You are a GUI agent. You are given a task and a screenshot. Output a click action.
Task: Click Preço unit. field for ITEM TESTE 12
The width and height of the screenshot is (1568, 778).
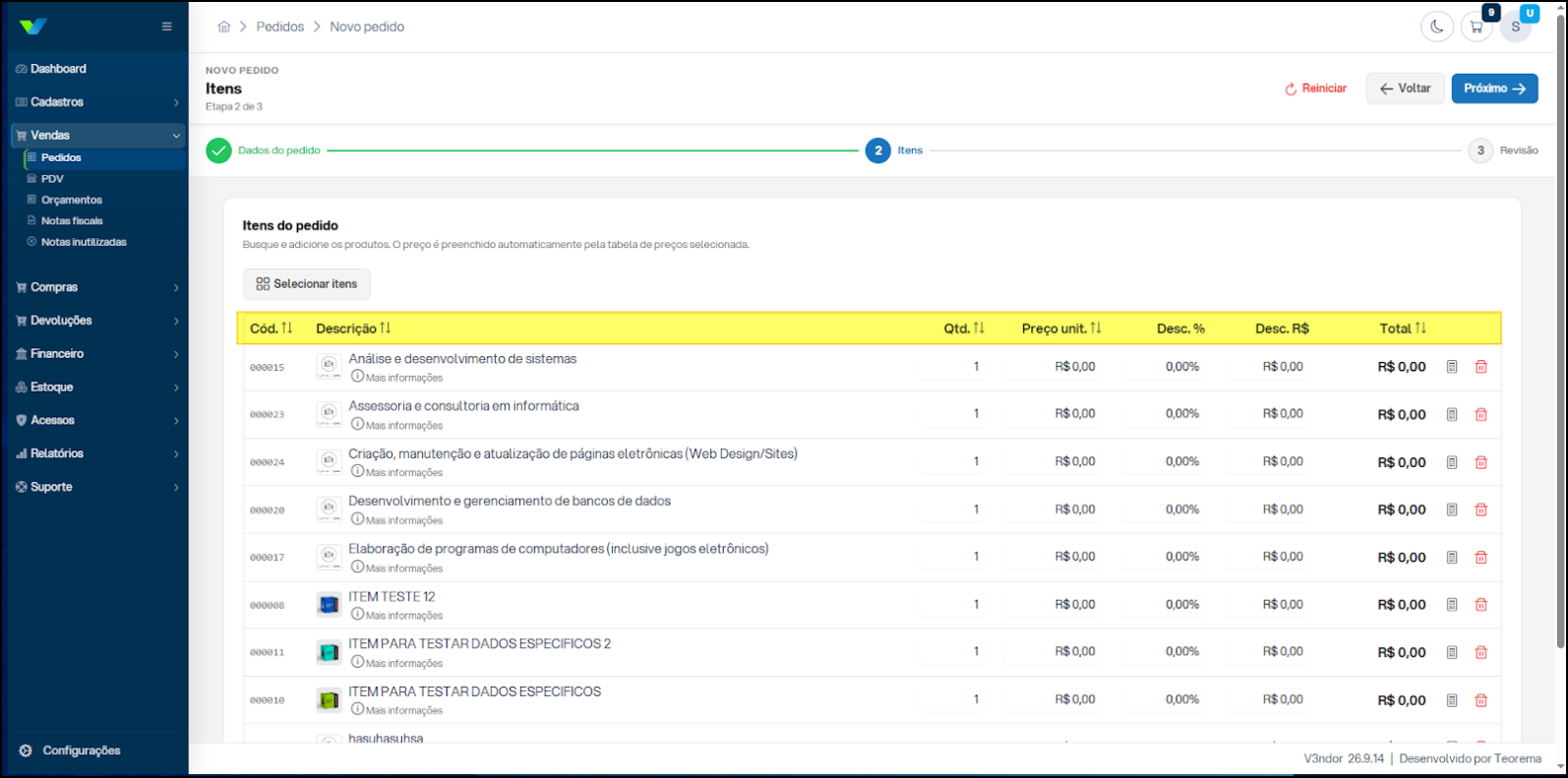click(x=1053, y=605)
